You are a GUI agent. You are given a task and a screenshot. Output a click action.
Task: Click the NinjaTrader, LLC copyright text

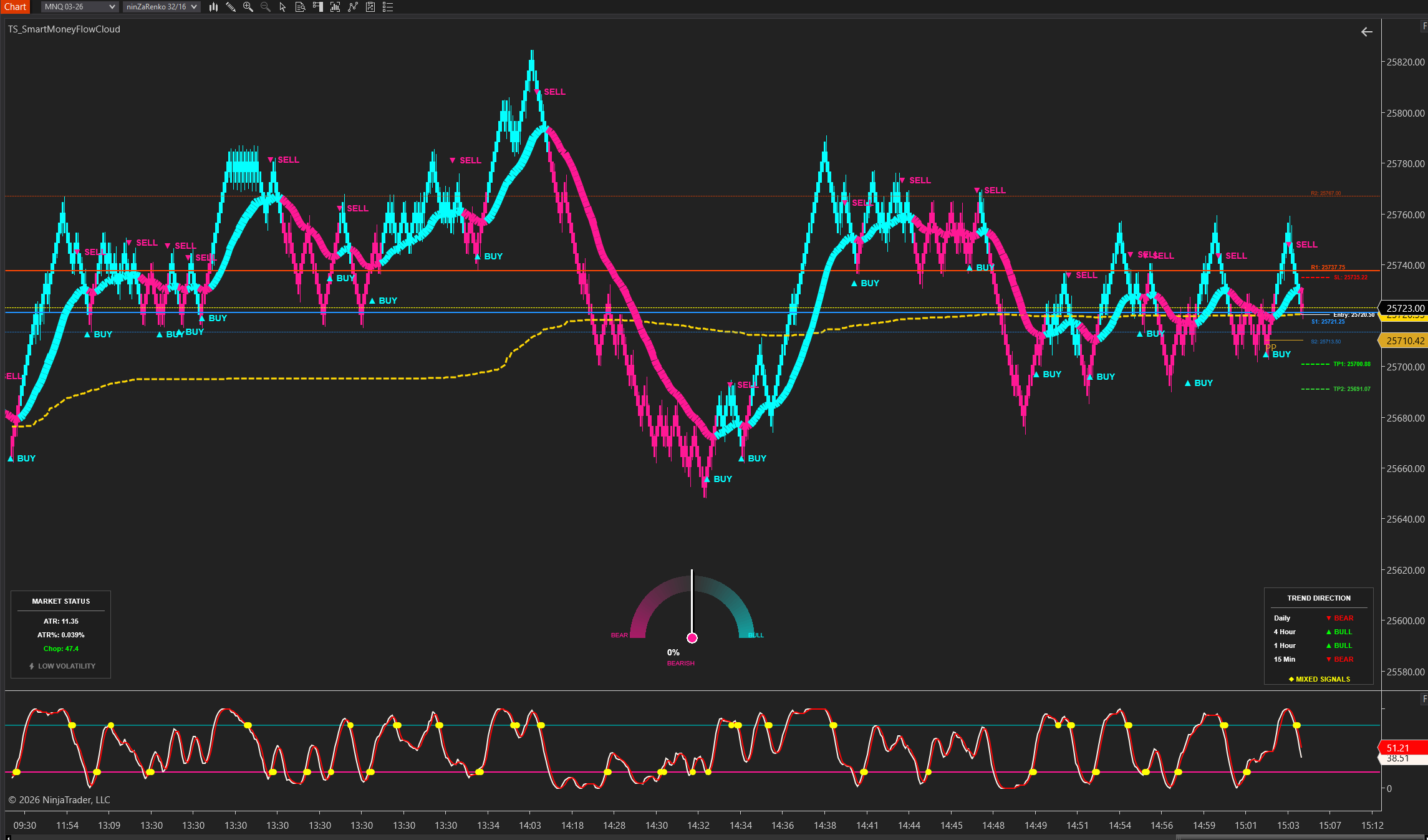[59, 799]
